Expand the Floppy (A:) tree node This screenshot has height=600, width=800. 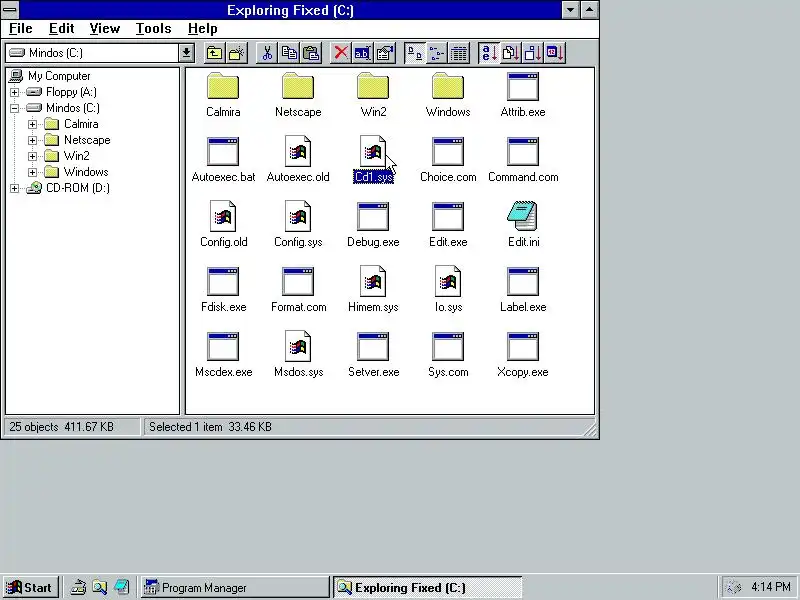pyautogui.click(x=14, y=92)
